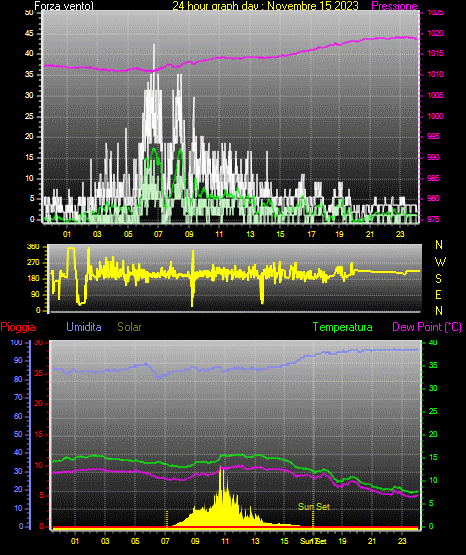Click green temperature axis value '30'

[433, 389]
